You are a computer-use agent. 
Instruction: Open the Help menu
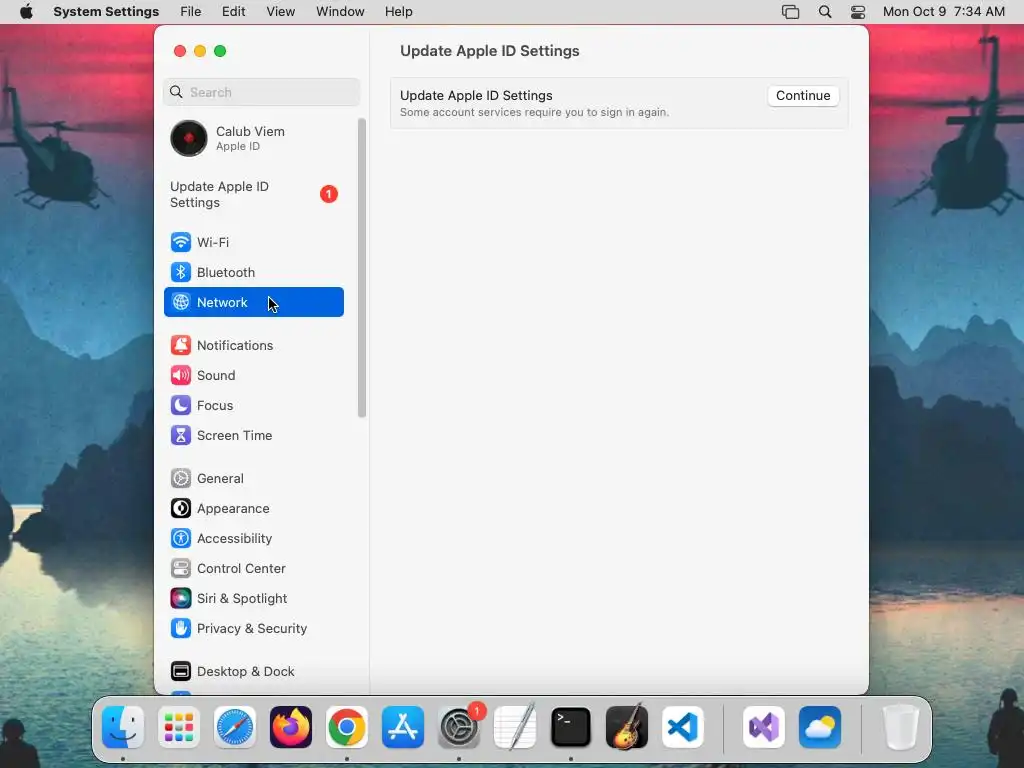398,12
